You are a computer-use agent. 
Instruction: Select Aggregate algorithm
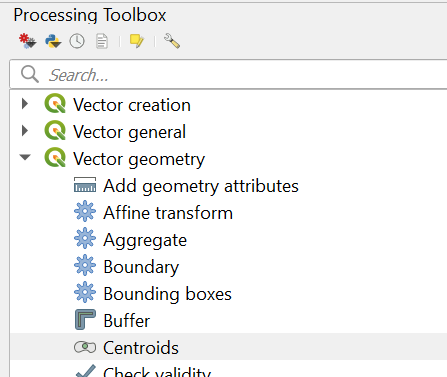145,240
